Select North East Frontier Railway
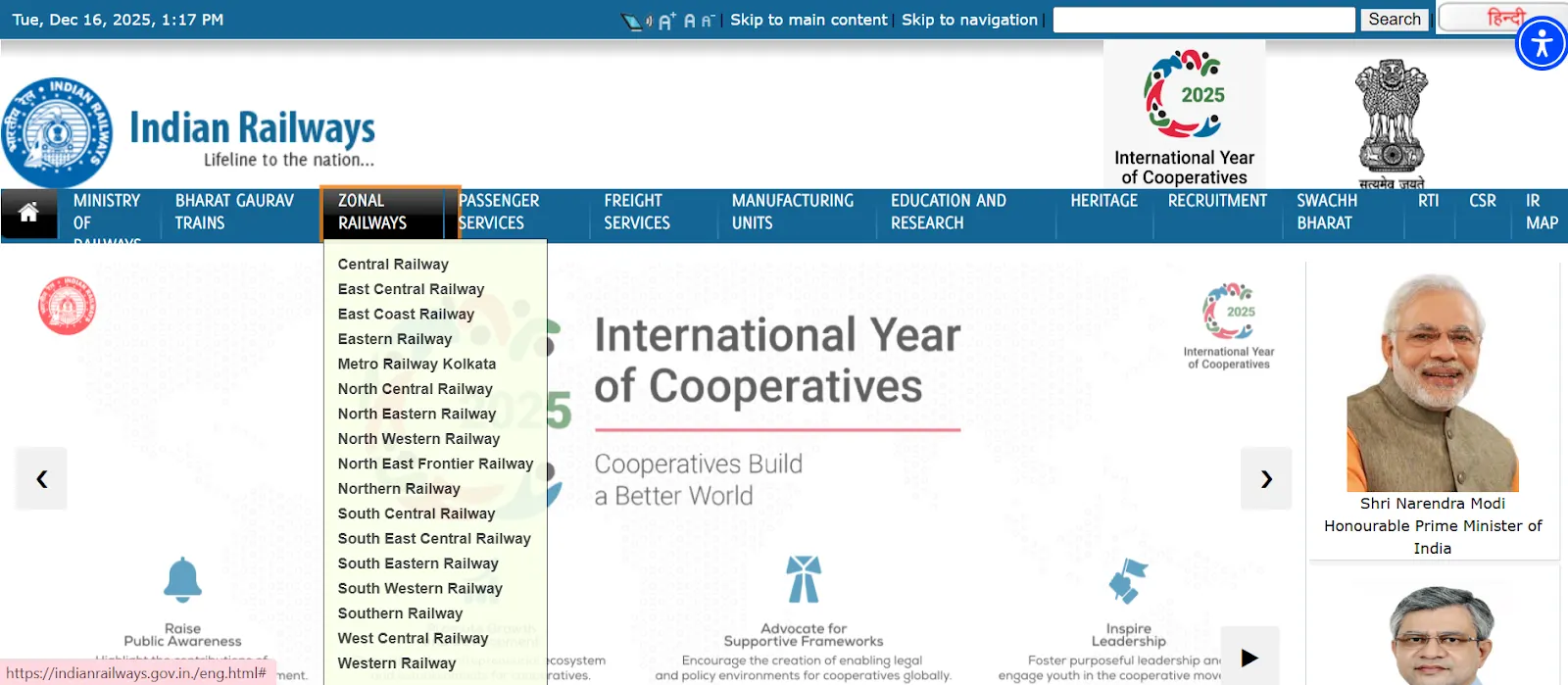The width and height of the screenshot is (1568, 685). click(435, 464)
